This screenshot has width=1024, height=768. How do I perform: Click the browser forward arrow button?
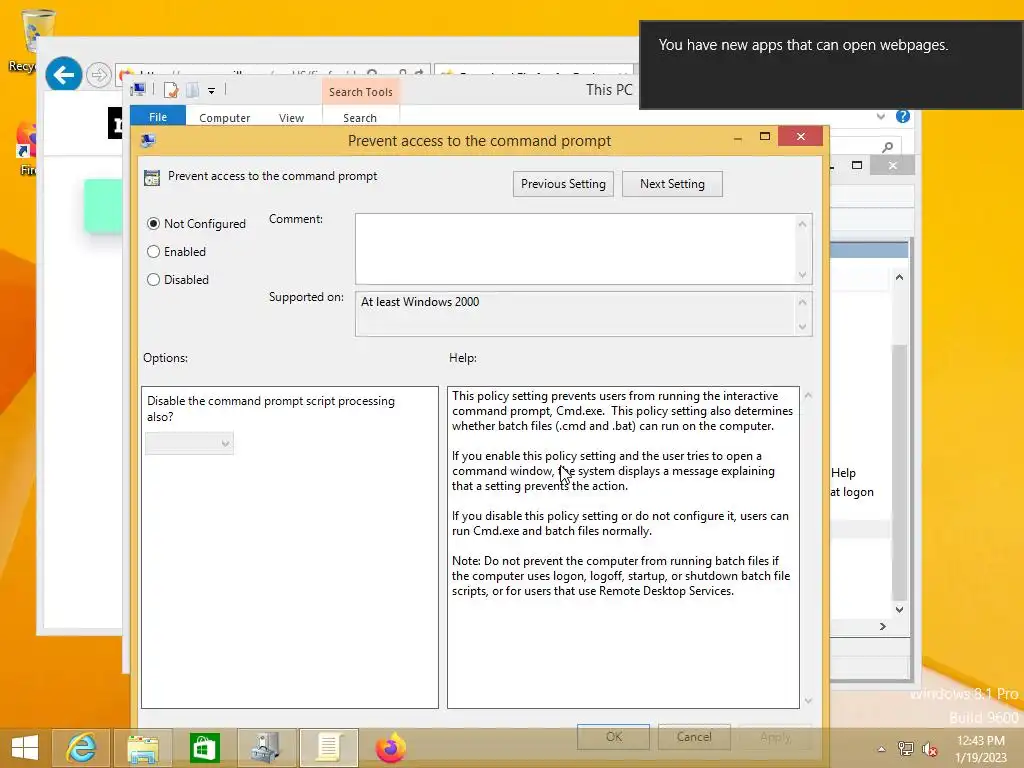click(x=99, y=75)
